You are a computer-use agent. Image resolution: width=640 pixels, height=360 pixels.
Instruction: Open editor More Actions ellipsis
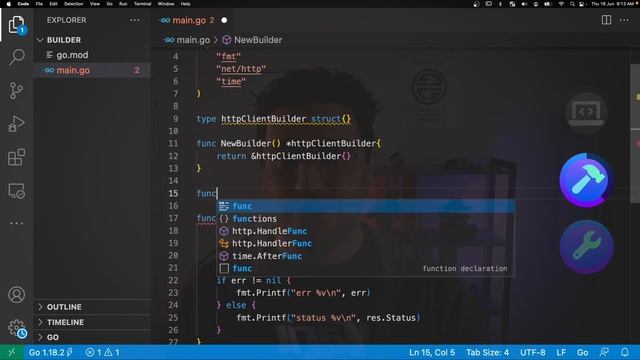click(624, 20)
